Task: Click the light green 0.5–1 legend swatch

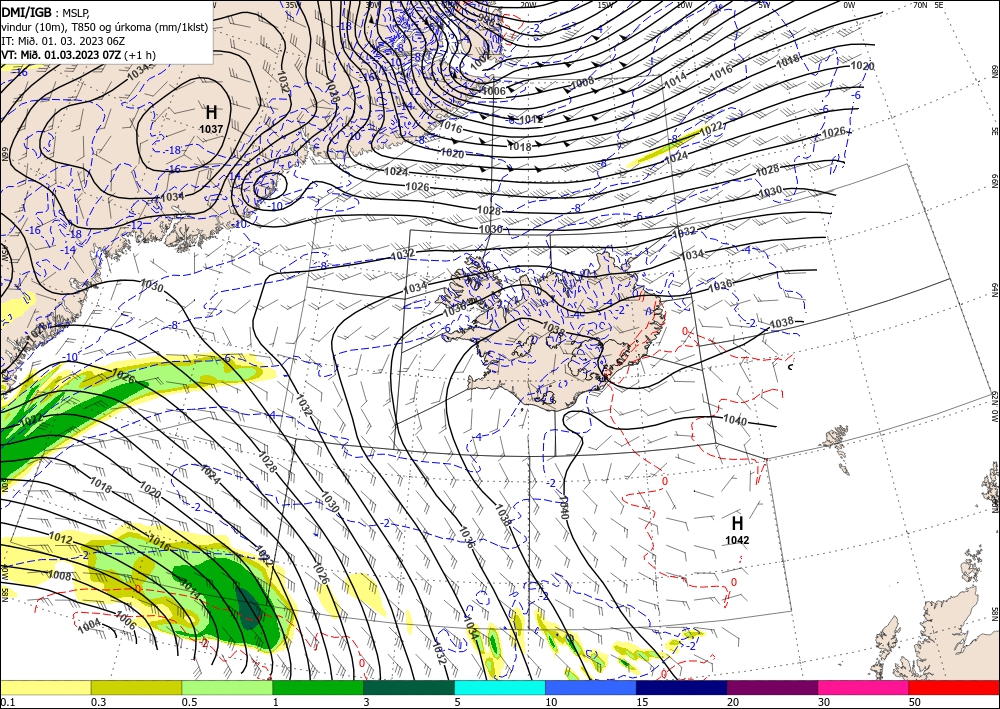Action: pyautogui.click(x=227, y=687)
